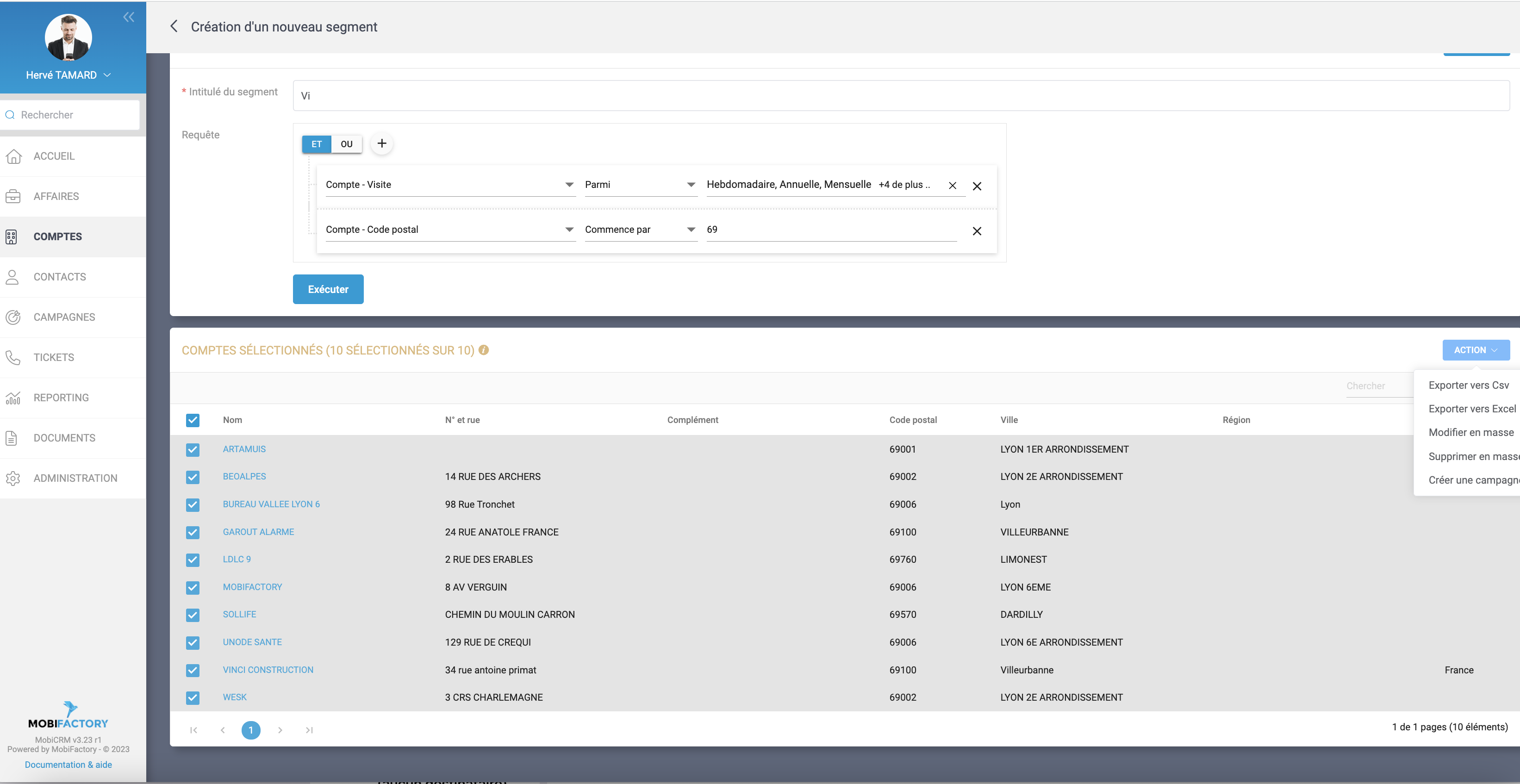The width and height of the screenshot is (1520, 784).
Task: Open Campagnes from the sidebar
Action: (x=64, y=317)
